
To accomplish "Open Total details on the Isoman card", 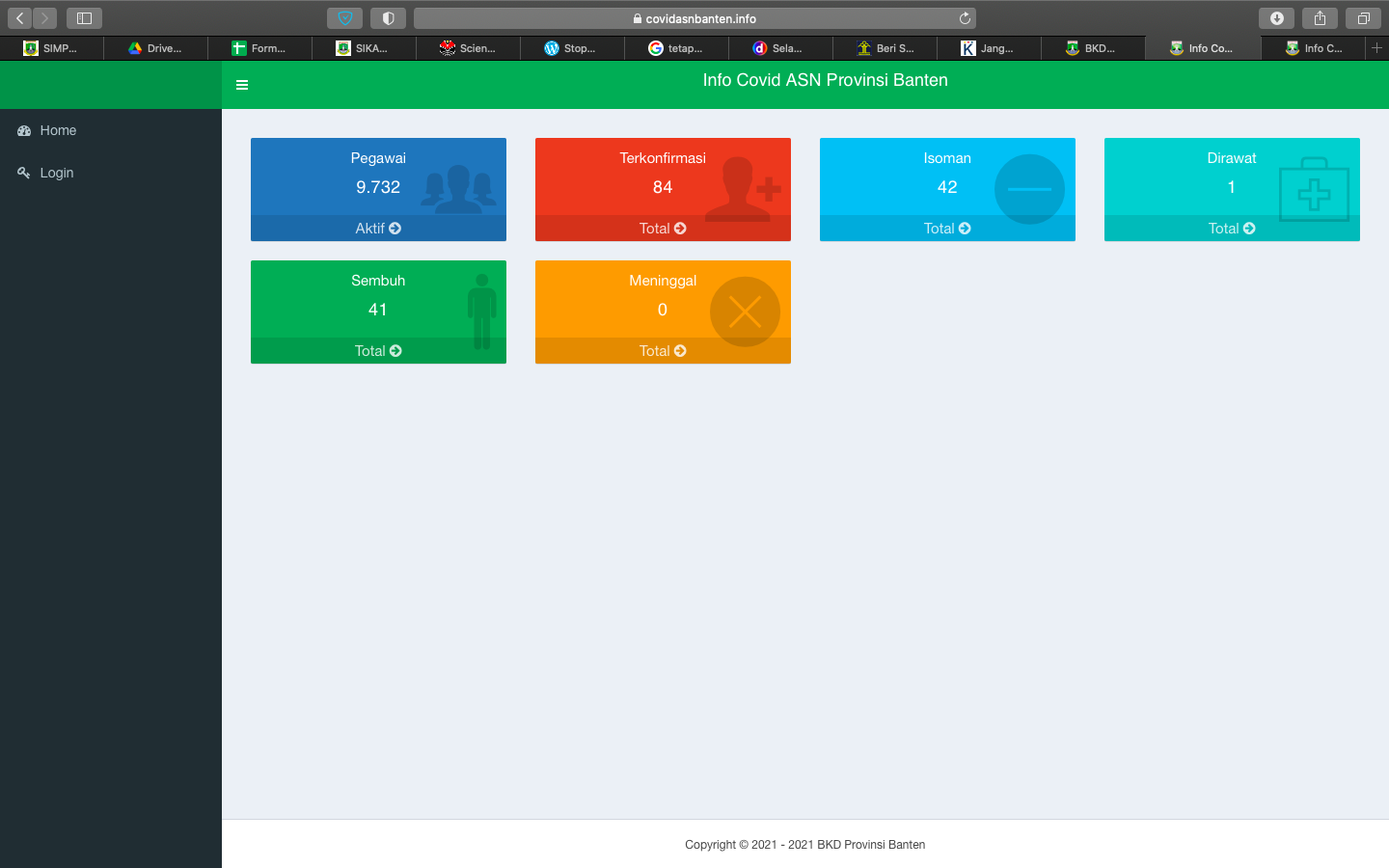I will 947,229.
